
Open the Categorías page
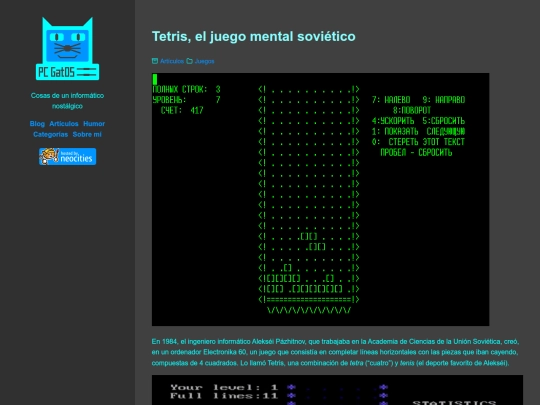[x=51, y=134]
